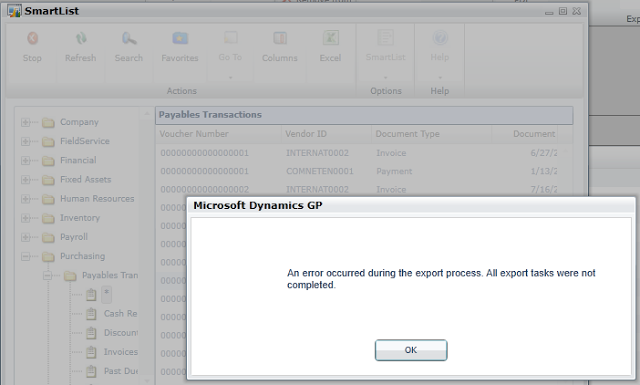This screenshot has width=640, height=385.
Task: Click Payroll tree label
Action: pos(74,237)
